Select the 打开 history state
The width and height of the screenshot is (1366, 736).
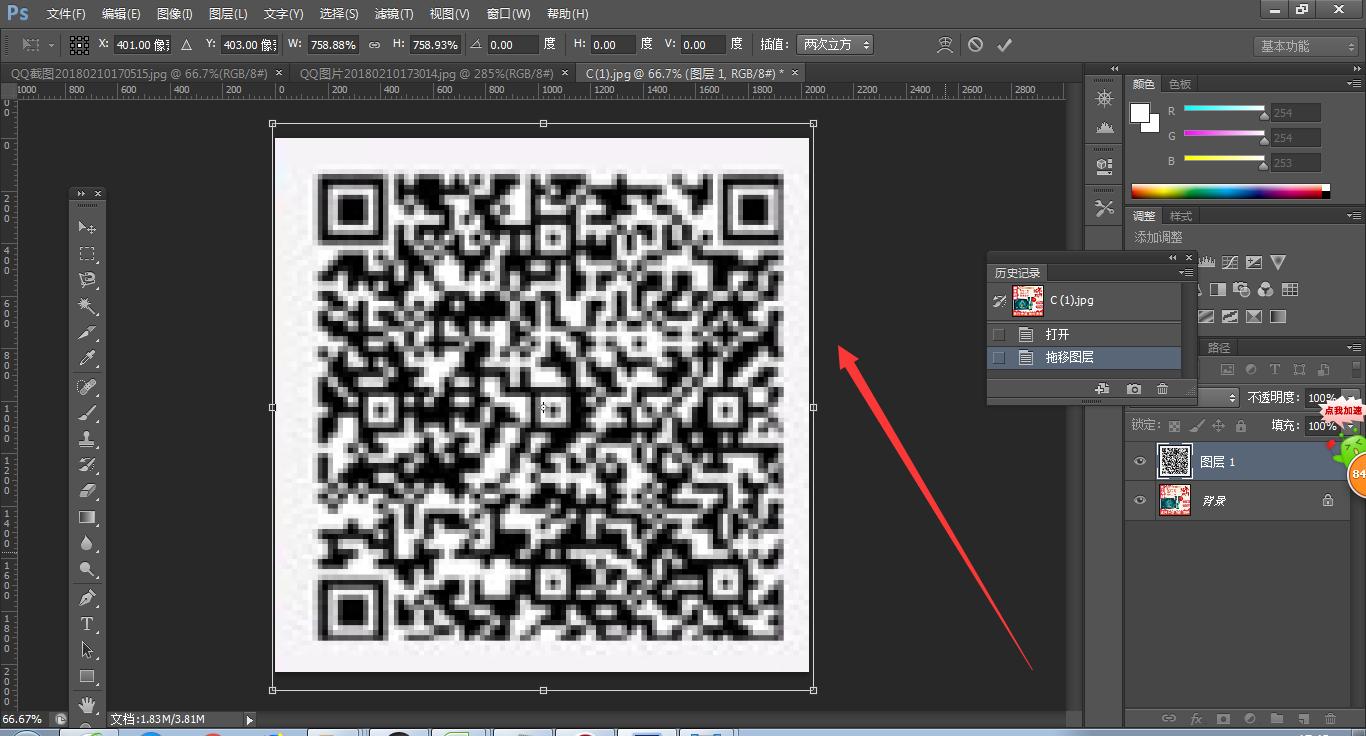(x=1057, y=334)
